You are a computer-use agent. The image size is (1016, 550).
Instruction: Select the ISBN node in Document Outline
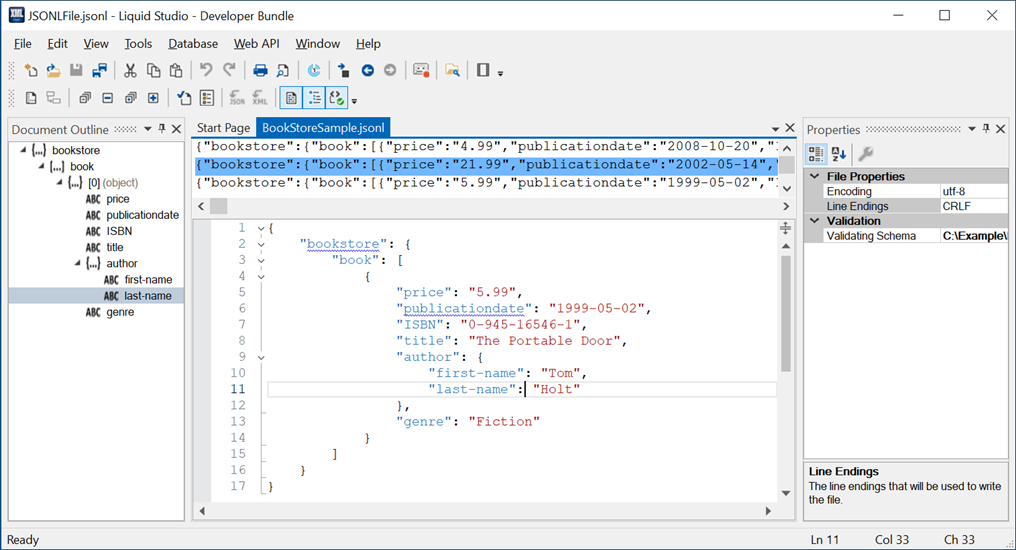(x=119, y=231)
